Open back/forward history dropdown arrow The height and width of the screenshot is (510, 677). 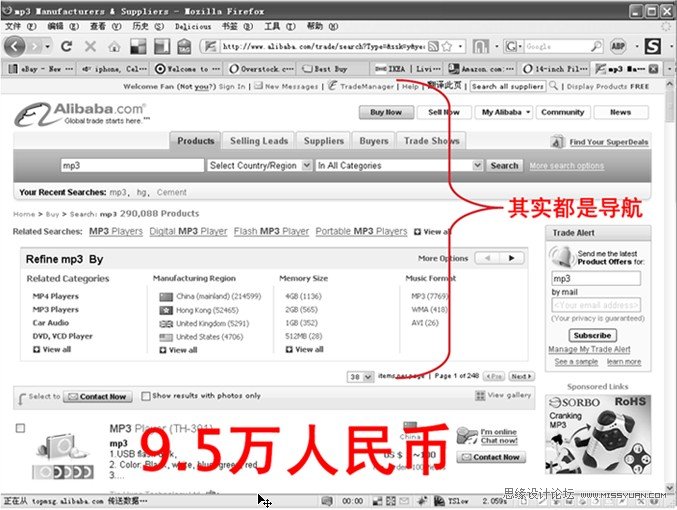tap(48, 46)
